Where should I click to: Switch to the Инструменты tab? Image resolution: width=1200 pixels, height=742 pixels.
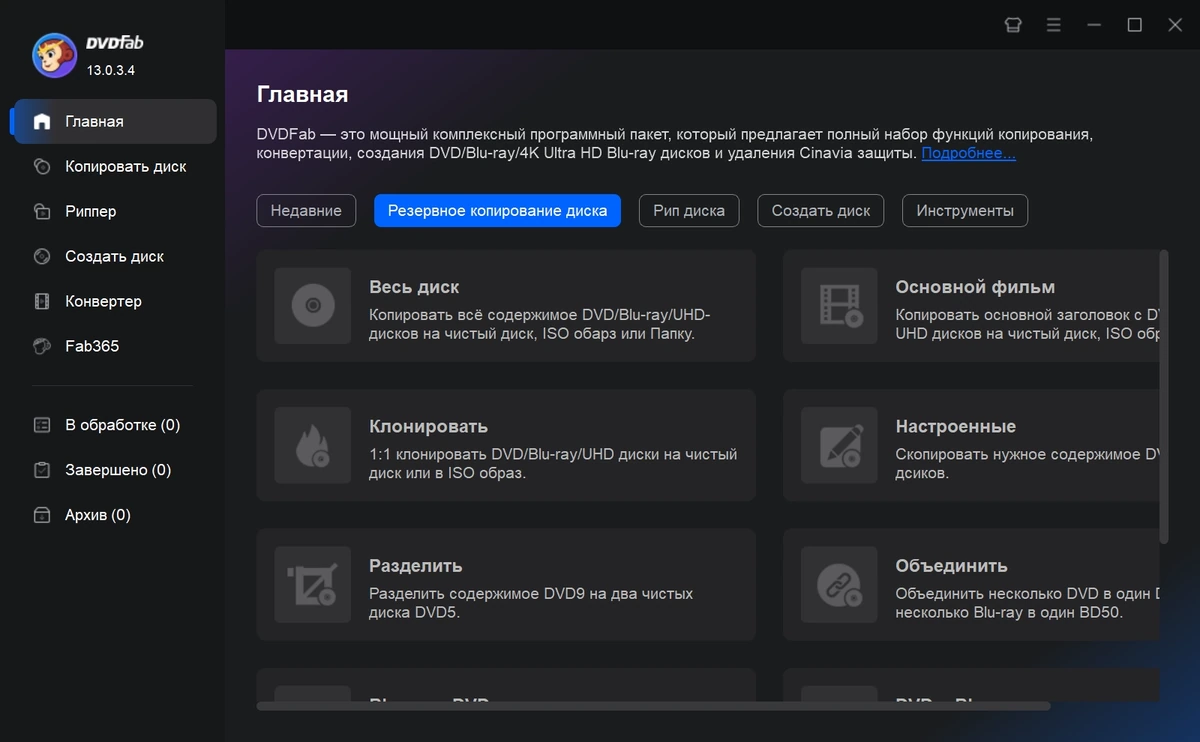pos(965,211)
